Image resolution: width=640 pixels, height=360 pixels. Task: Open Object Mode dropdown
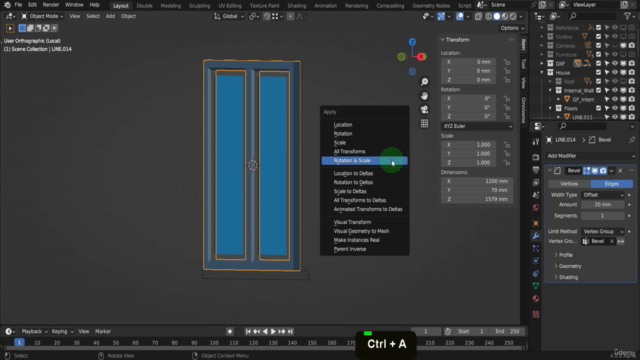pyautogui.click(x=42, y=16)
